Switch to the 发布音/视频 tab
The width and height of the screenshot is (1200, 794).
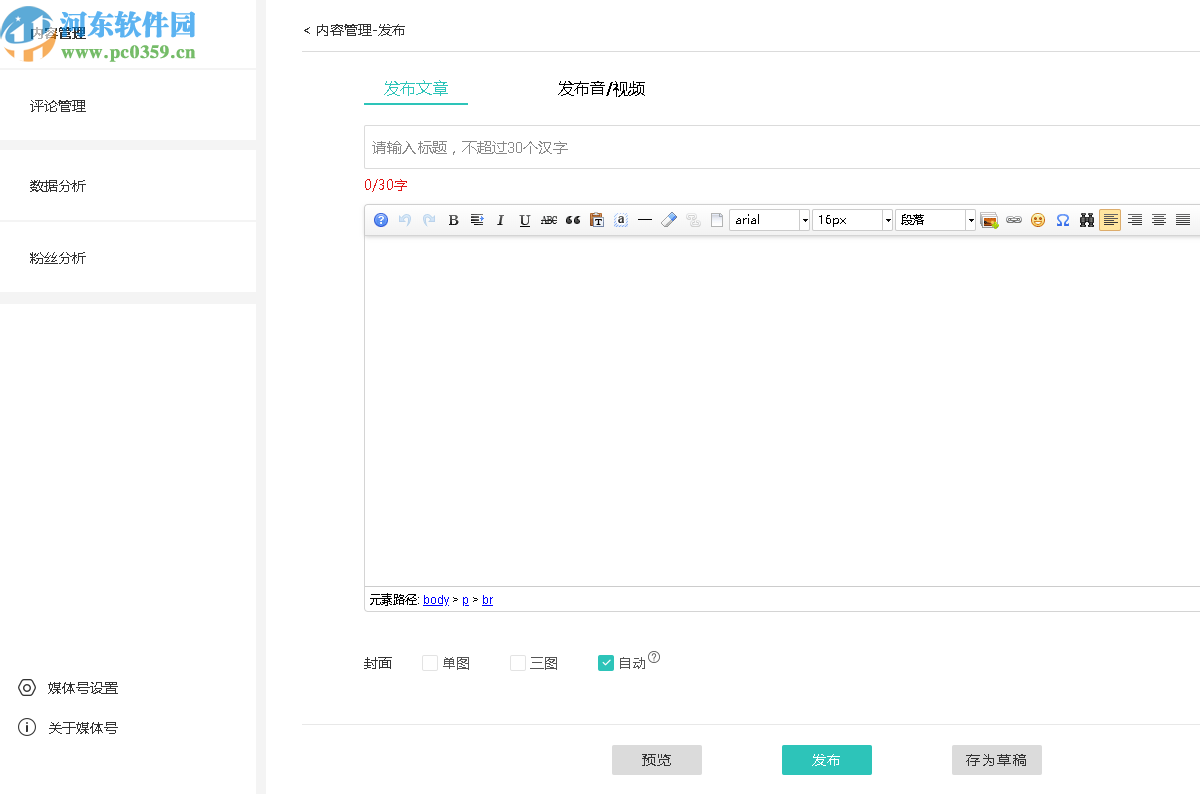coord(601,88)
